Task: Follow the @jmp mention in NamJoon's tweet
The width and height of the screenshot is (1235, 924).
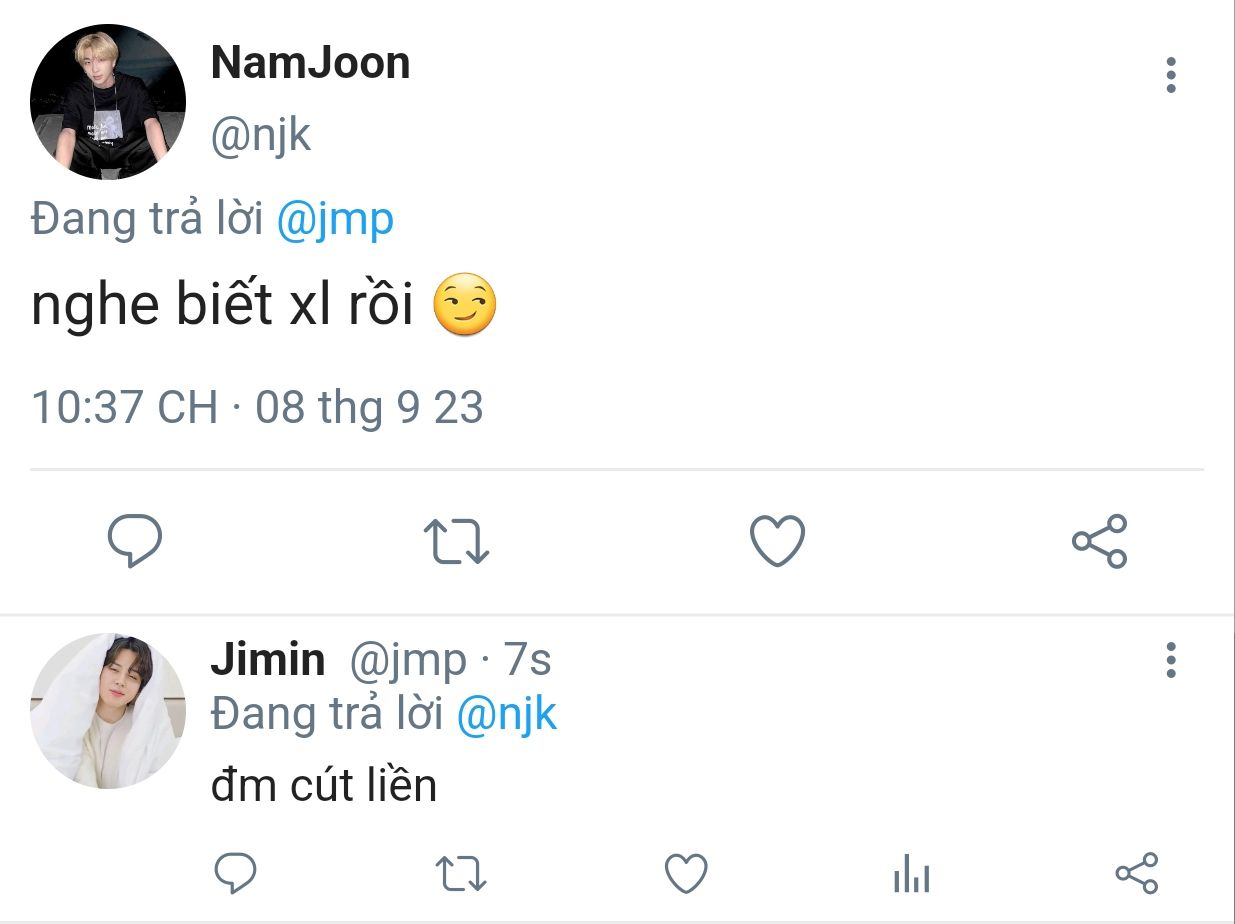Action: pyautogui.click(x=334, y=219)
